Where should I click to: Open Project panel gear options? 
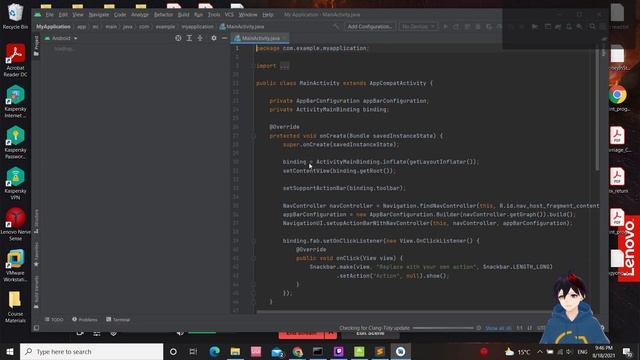tap(214, 38)
